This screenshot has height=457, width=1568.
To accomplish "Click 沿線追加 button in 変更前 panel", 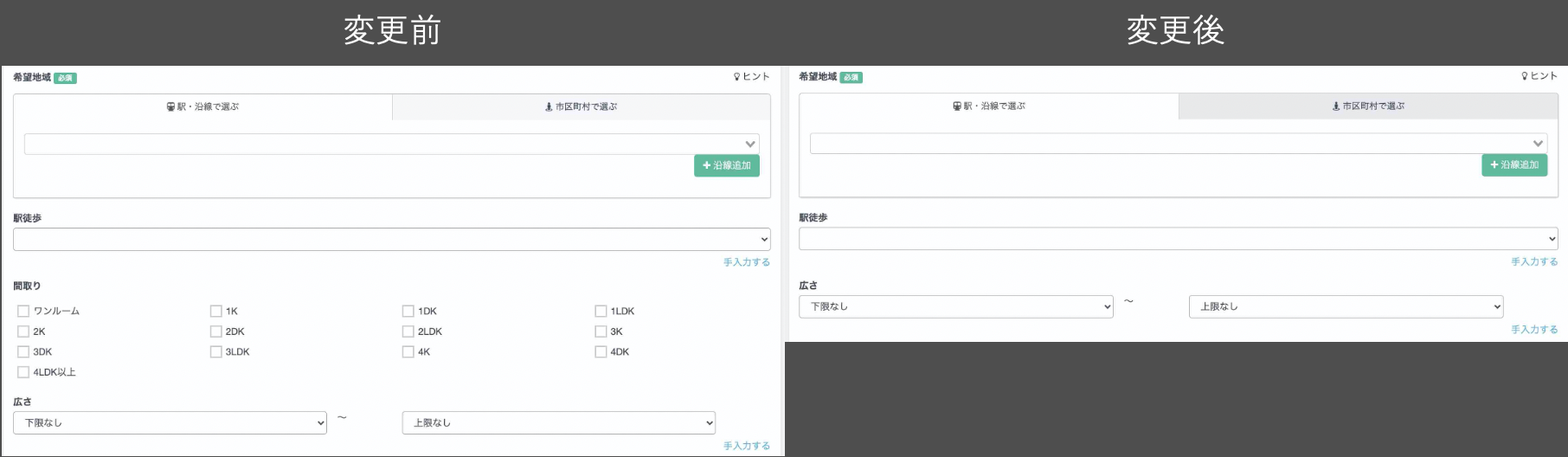I will click(727, 165).
